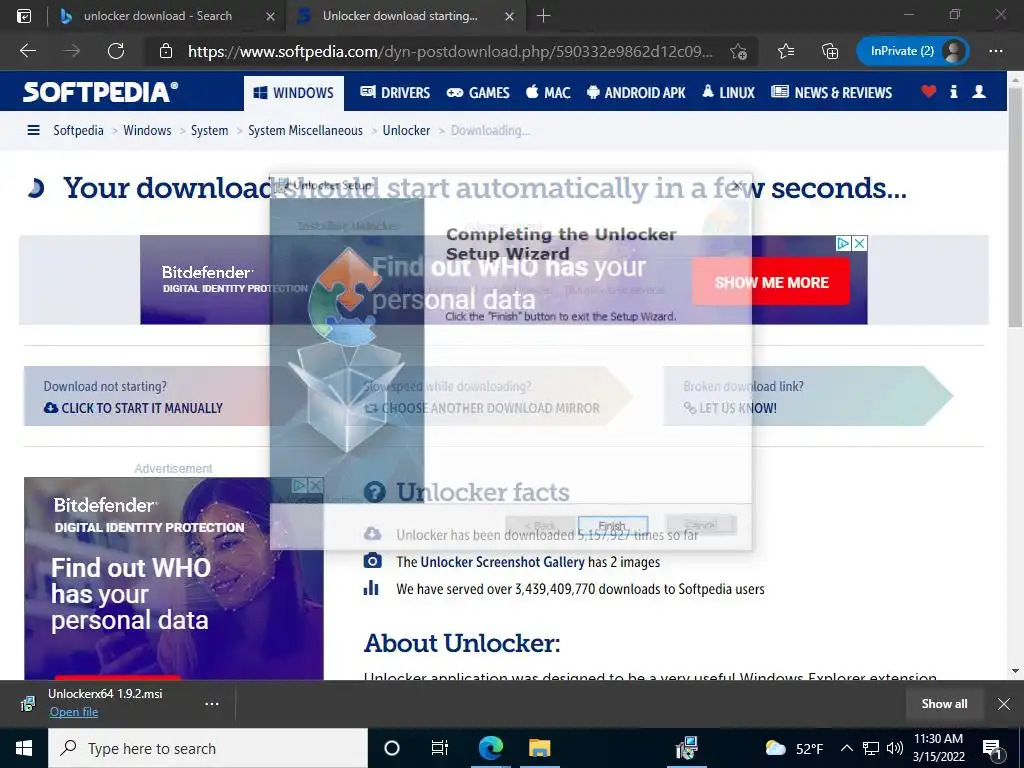Open the network tray icon
This screenshot has height=768, width=1024.
point(871,748)
